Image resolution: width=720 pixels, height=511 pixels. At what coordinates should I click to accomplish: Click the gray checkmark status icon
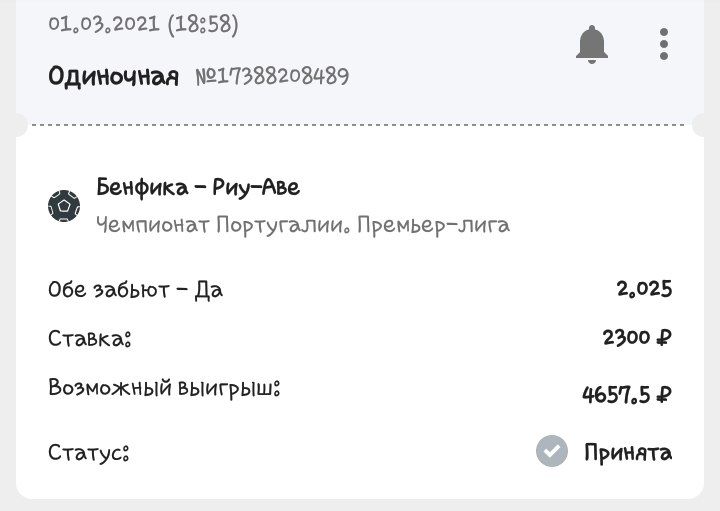(551, 452)
